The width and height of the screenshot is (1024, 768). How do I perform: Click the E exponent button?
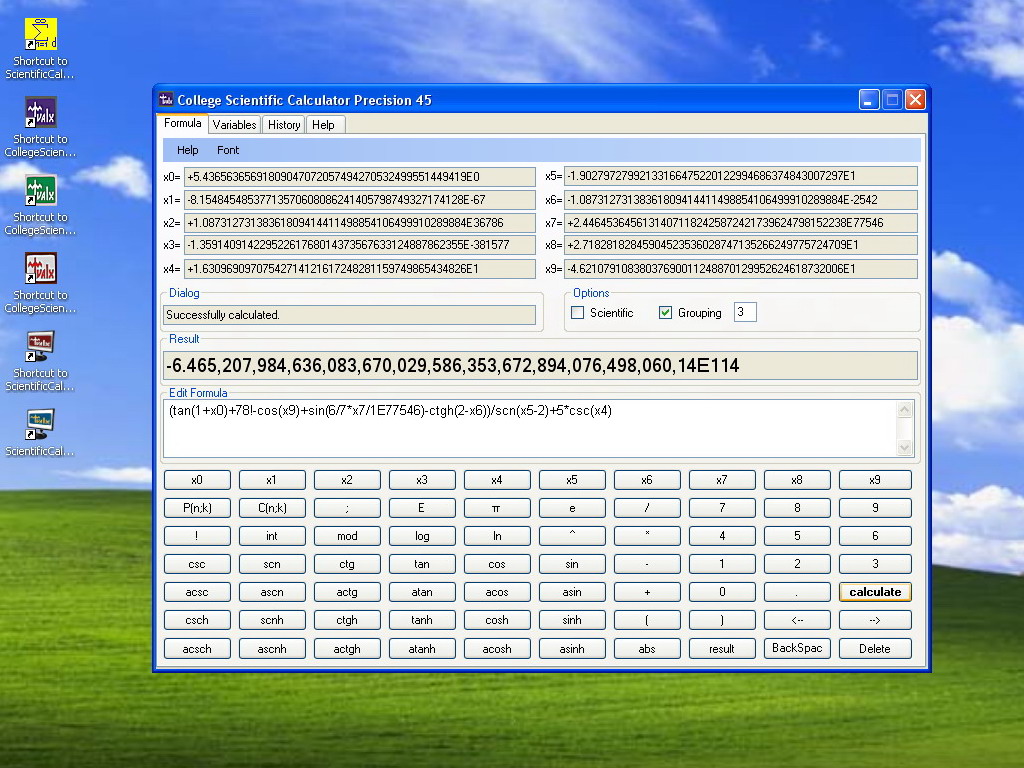[422, 507]
